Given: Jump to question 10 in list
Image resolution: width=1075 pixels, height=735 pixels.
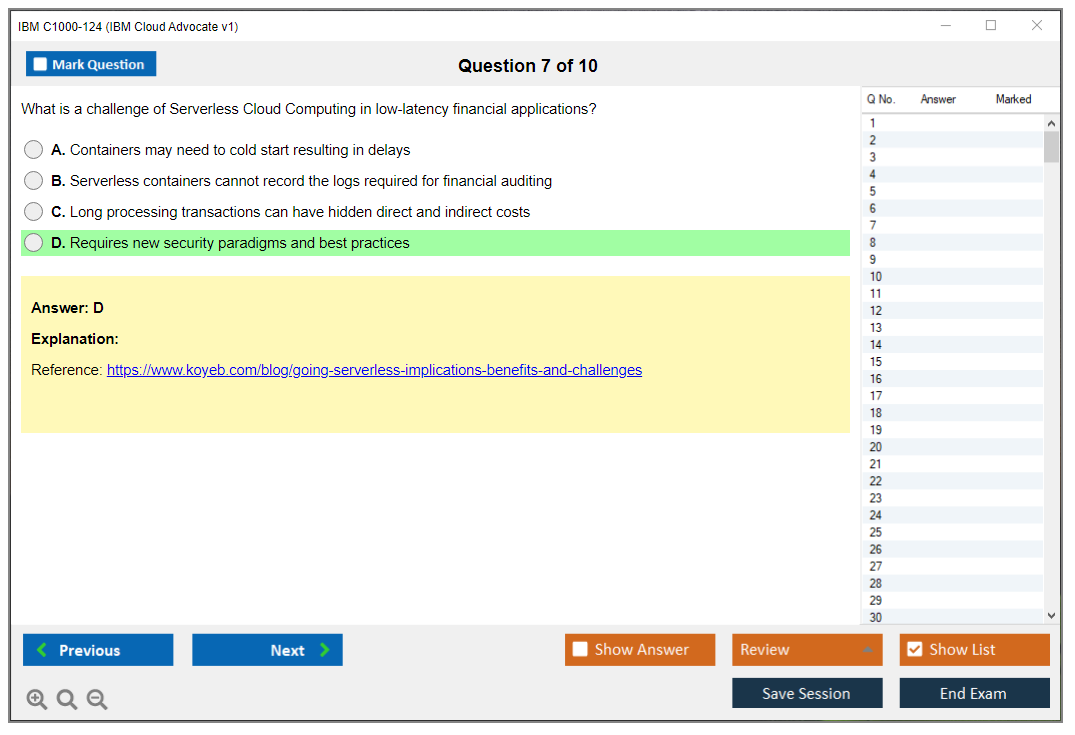Looking at the screenshot, I should [876, 277].
